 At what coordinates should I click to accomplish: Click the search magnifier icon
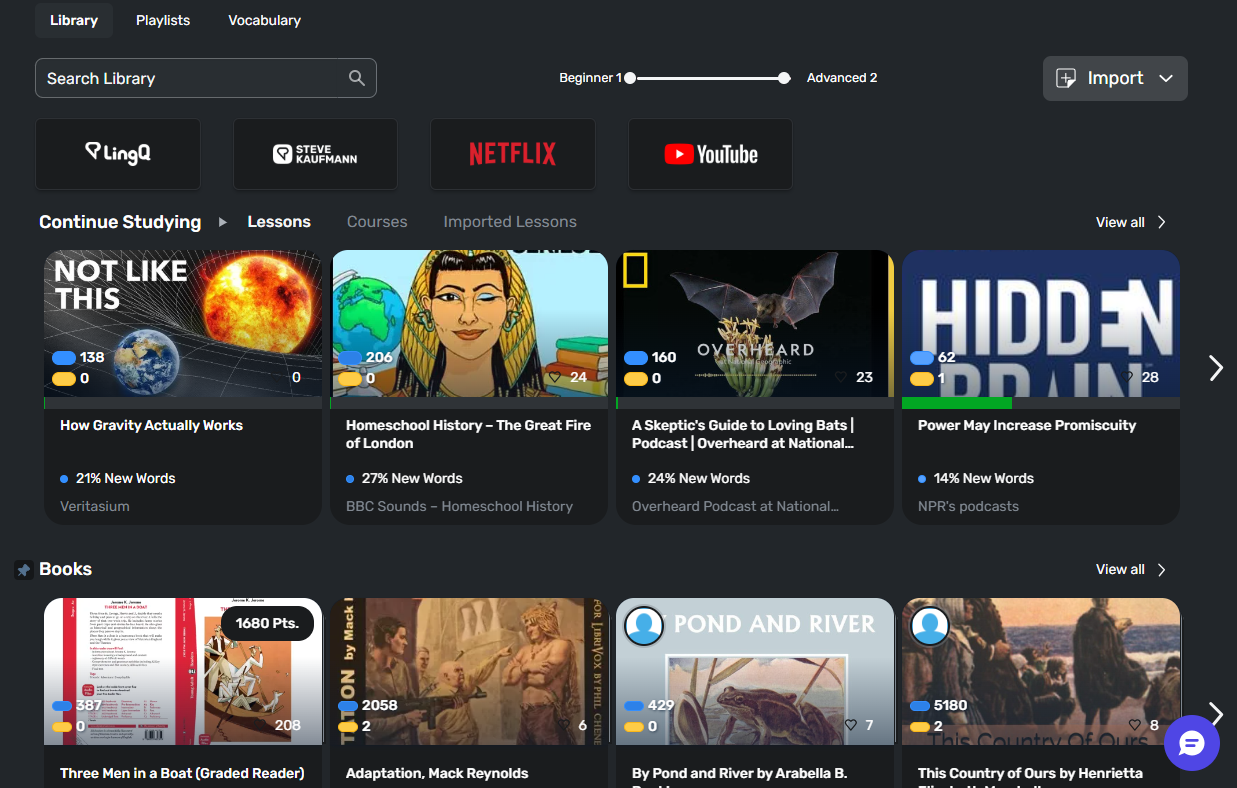pos(356,78)
